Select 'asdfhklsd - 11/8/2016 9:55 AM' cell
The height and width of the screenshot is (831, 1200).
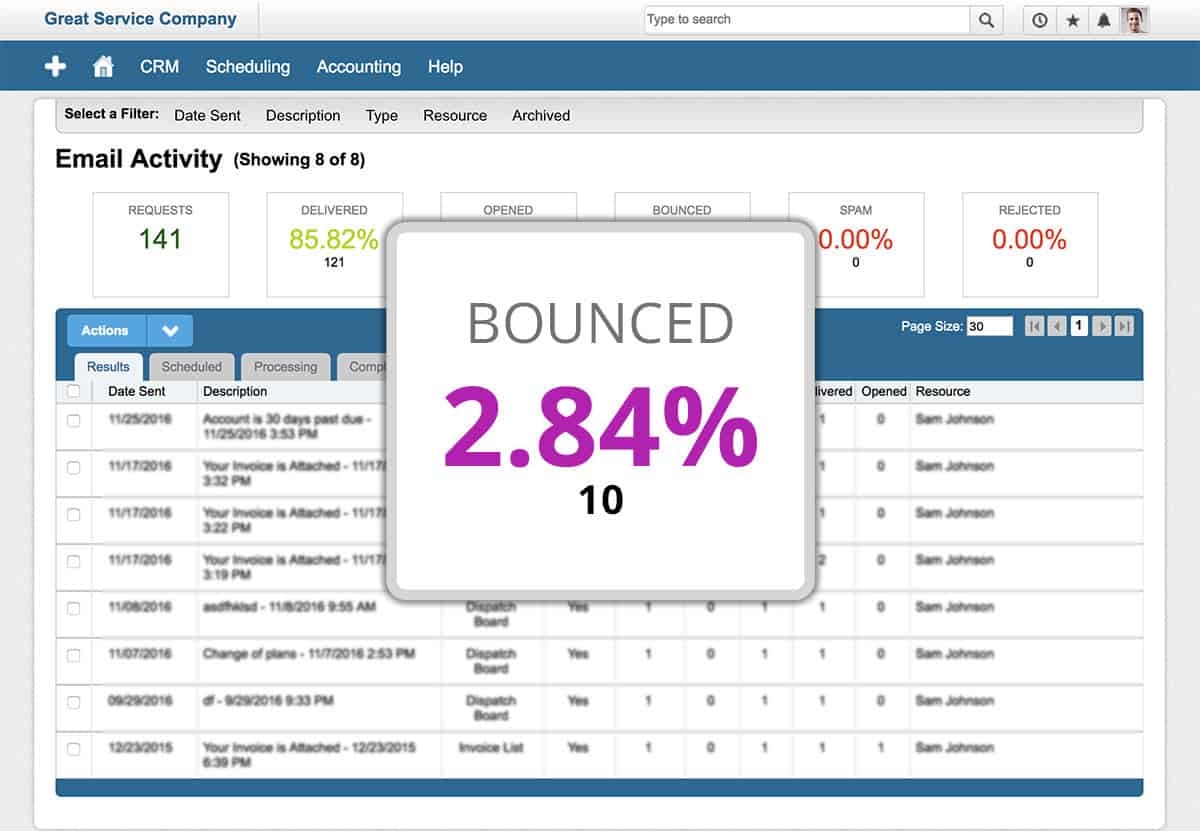(x=290, y=607)
